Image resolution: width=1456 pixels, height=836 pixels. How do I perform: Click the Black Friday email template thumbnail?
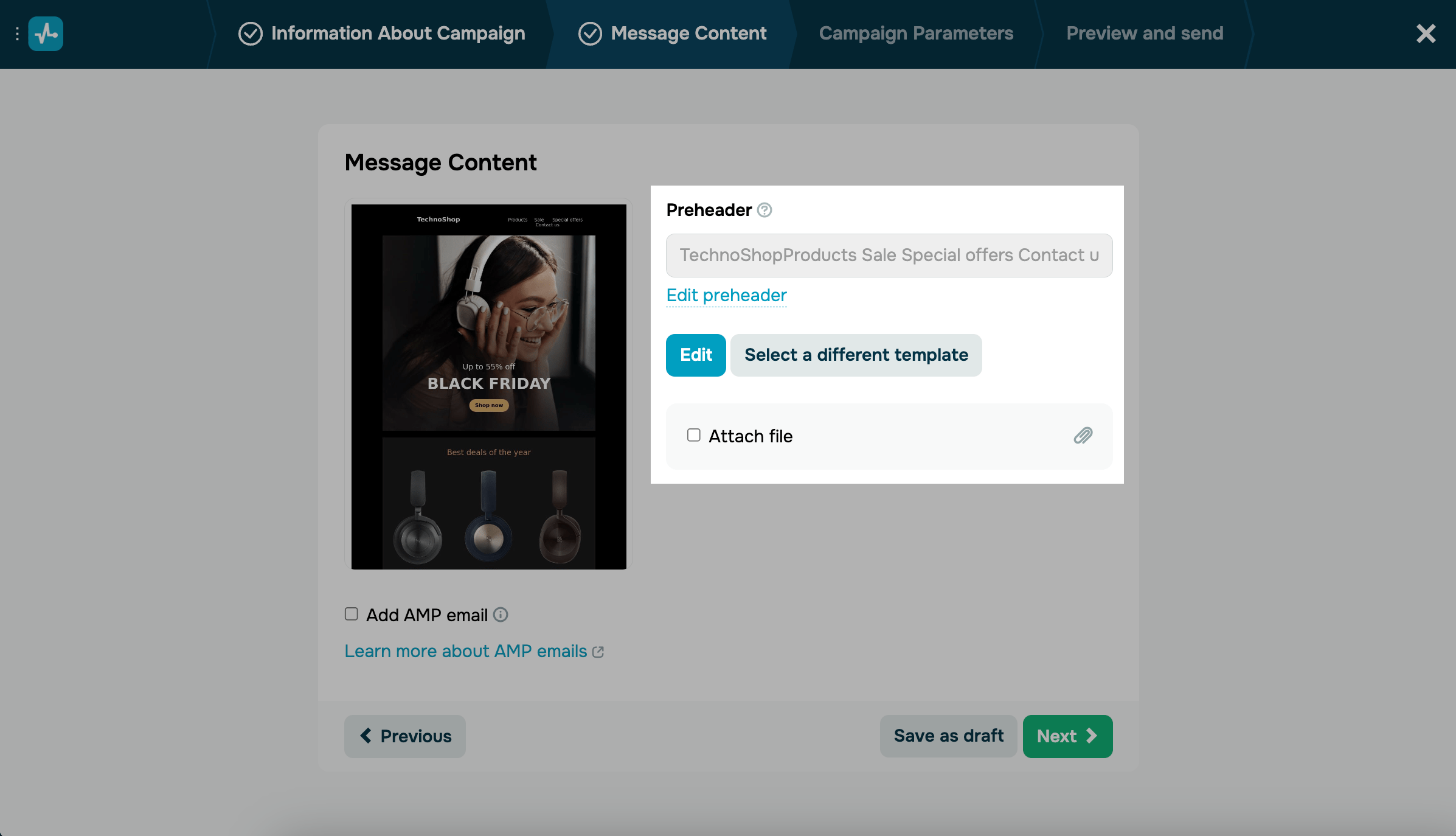tap(488, 386)
